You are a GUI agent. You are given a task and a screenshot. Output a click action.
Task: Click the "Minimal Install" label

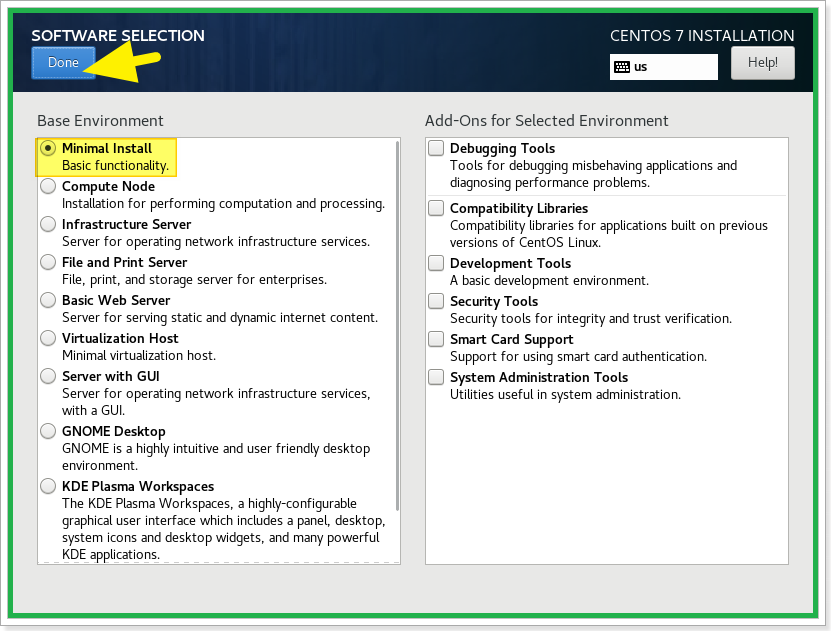tap(107, 148)
